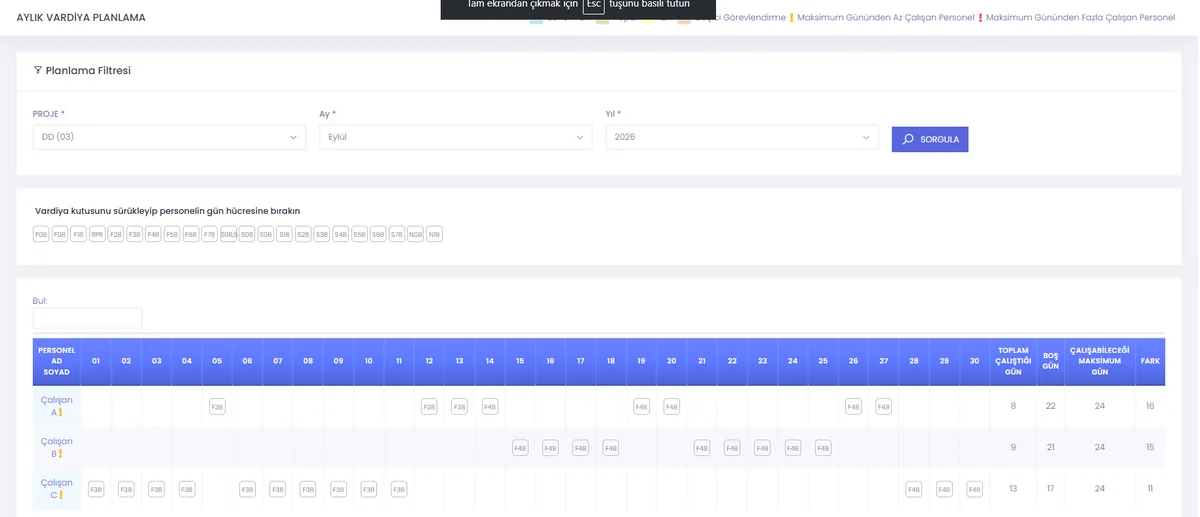The height and width of the screenshot is (517, 1200).
Task: Click the filter icon beside Planlama Filtresi
Action: (38, 70)
